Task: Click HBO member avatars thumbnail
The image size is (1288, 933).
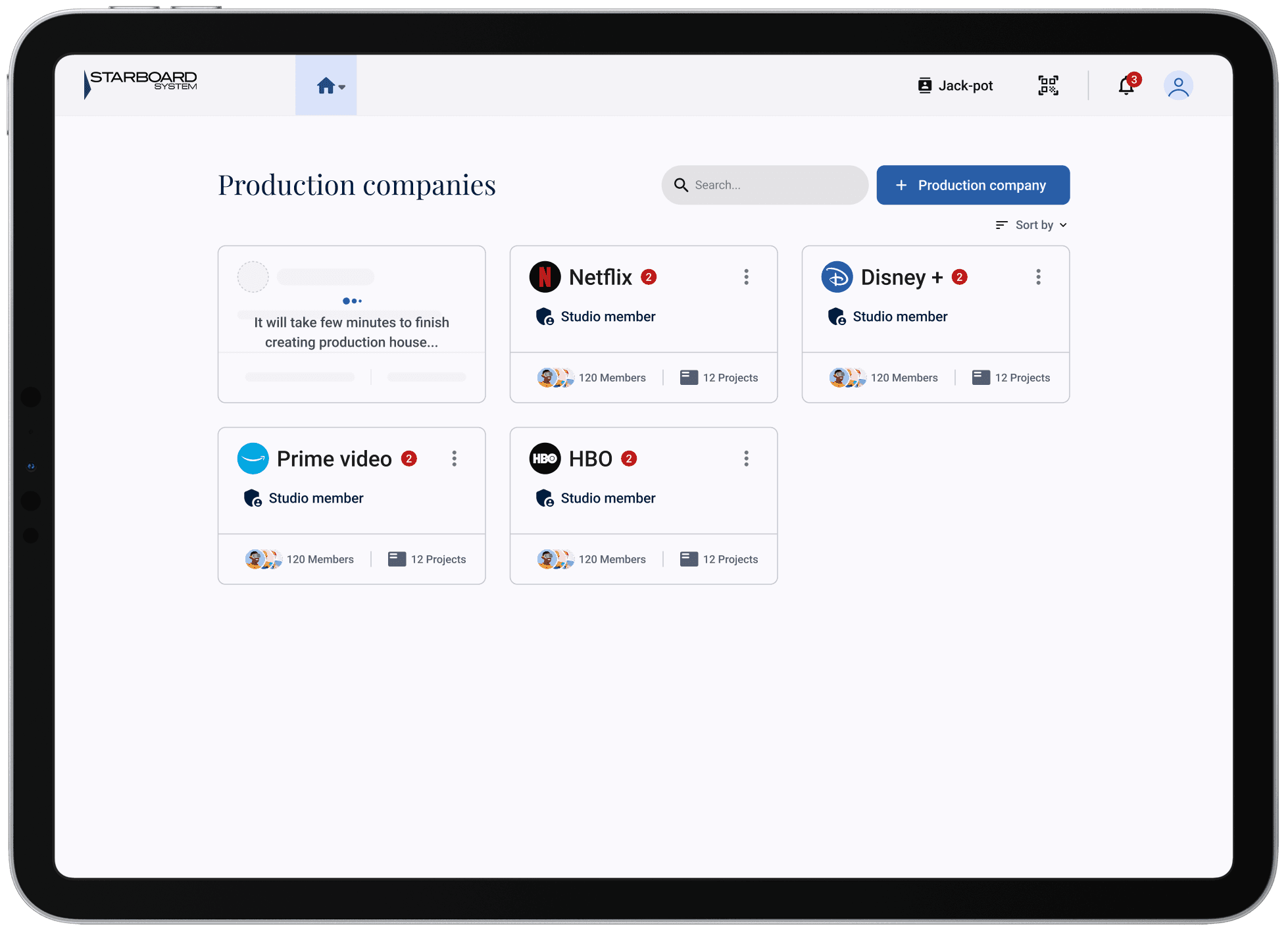Action: tap(555, 559)
